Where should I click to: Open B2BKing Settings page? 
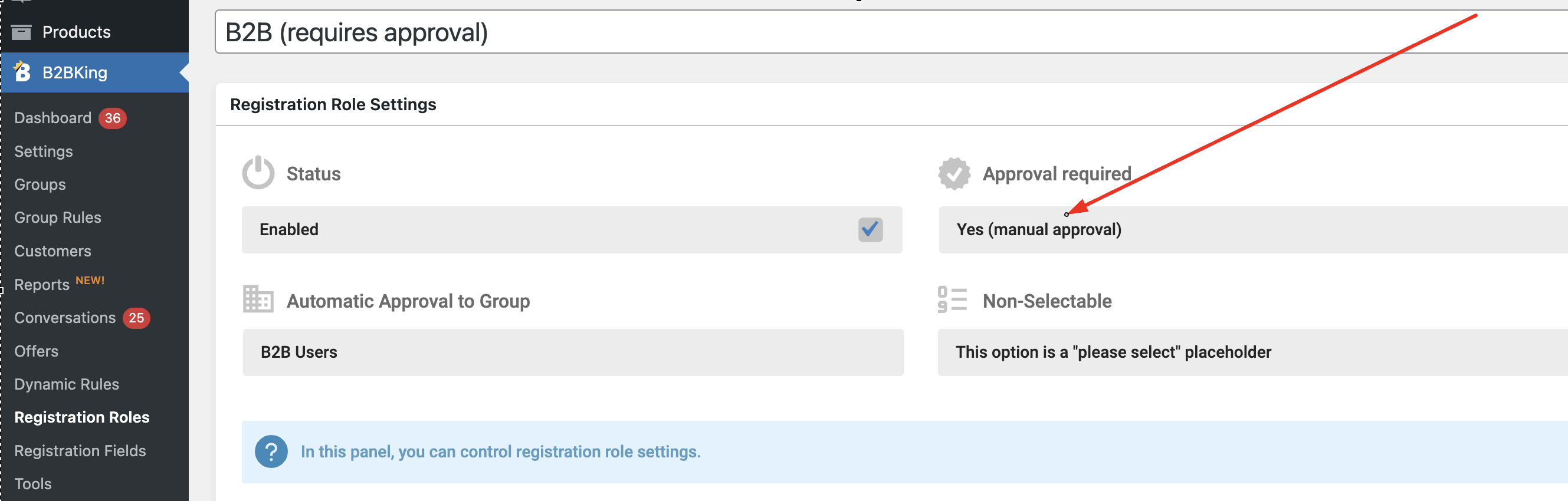(x=44, y=151)
